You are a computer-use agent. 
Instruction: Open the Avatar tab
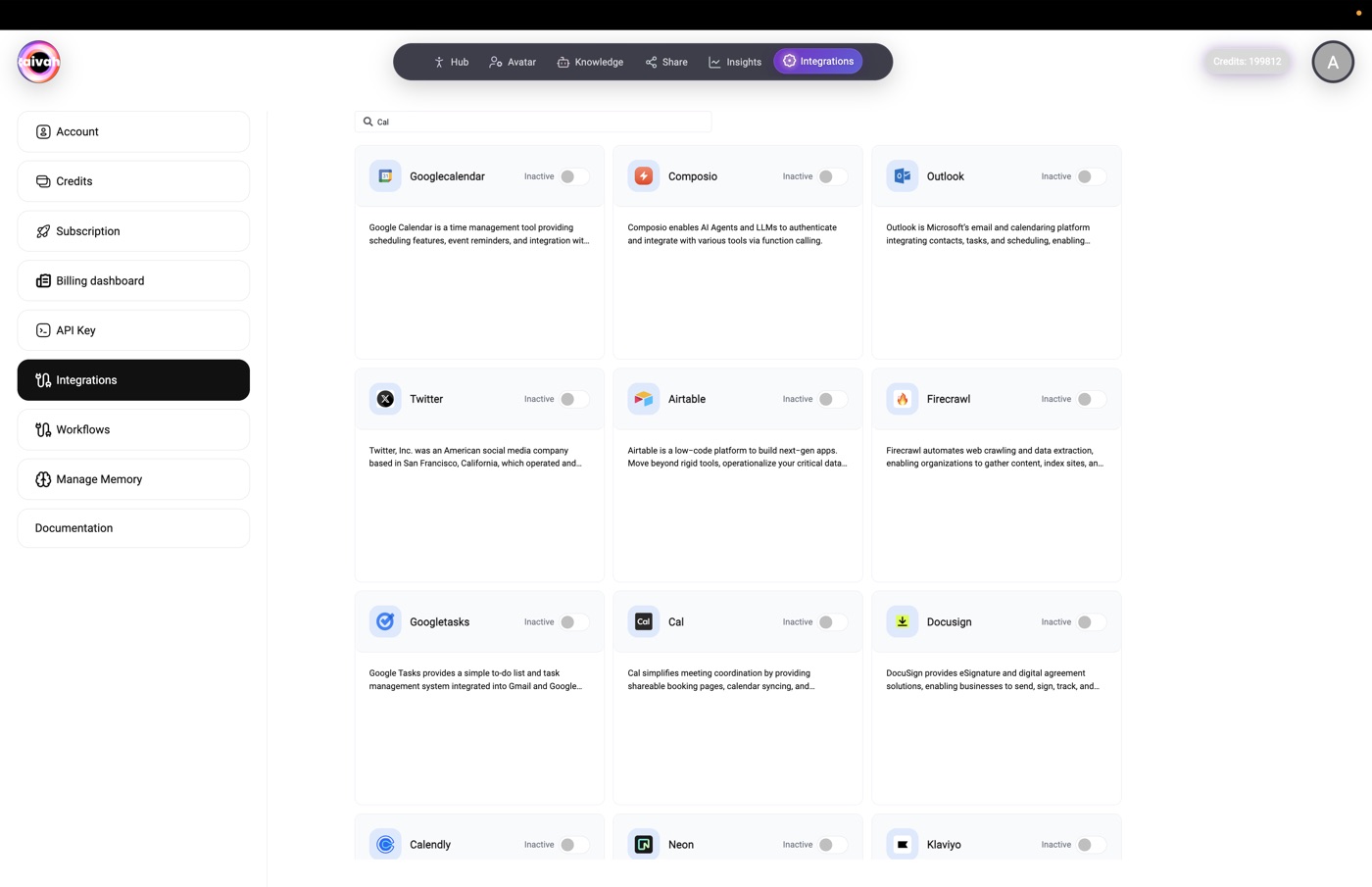513,62
